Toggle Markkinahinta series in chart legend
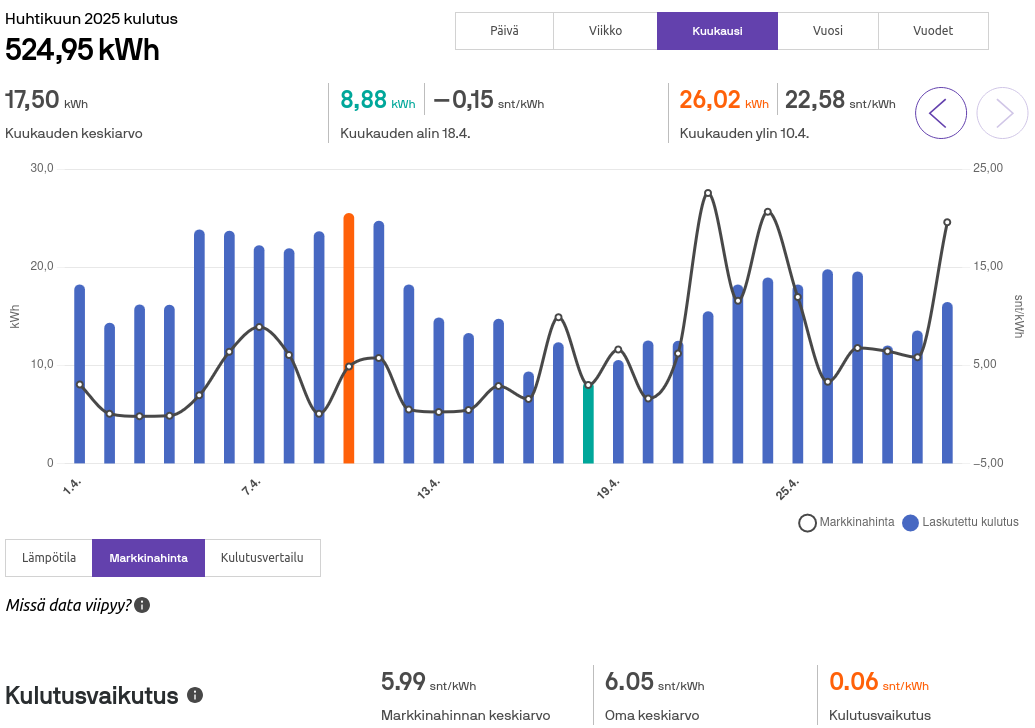Image resolution: width=1035 pixels, height=728 pixels. click(x=846, y=522)
